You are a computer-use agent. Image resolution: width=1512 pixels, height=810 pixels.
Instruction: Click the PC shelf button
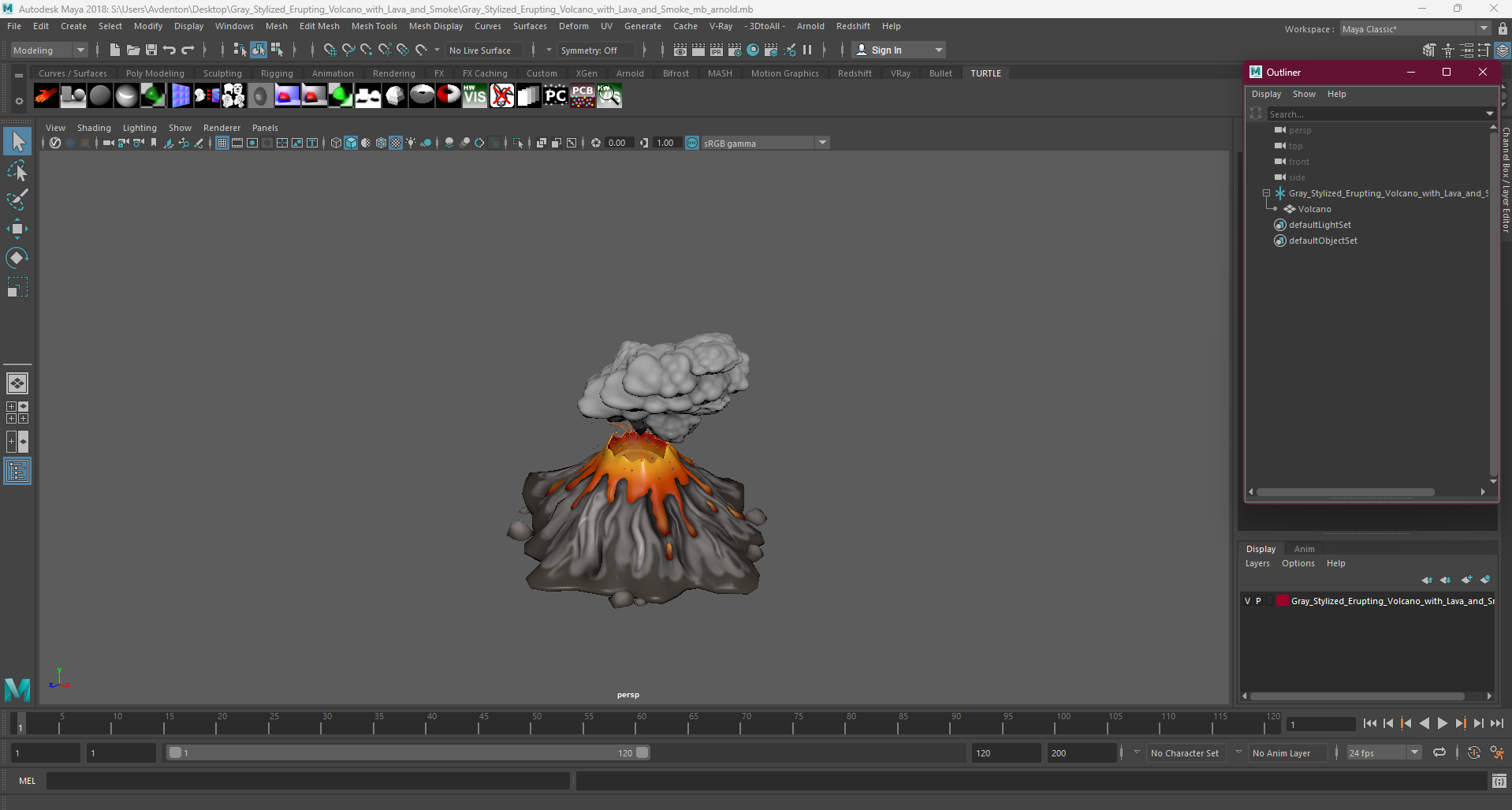(x=556, y=96)
